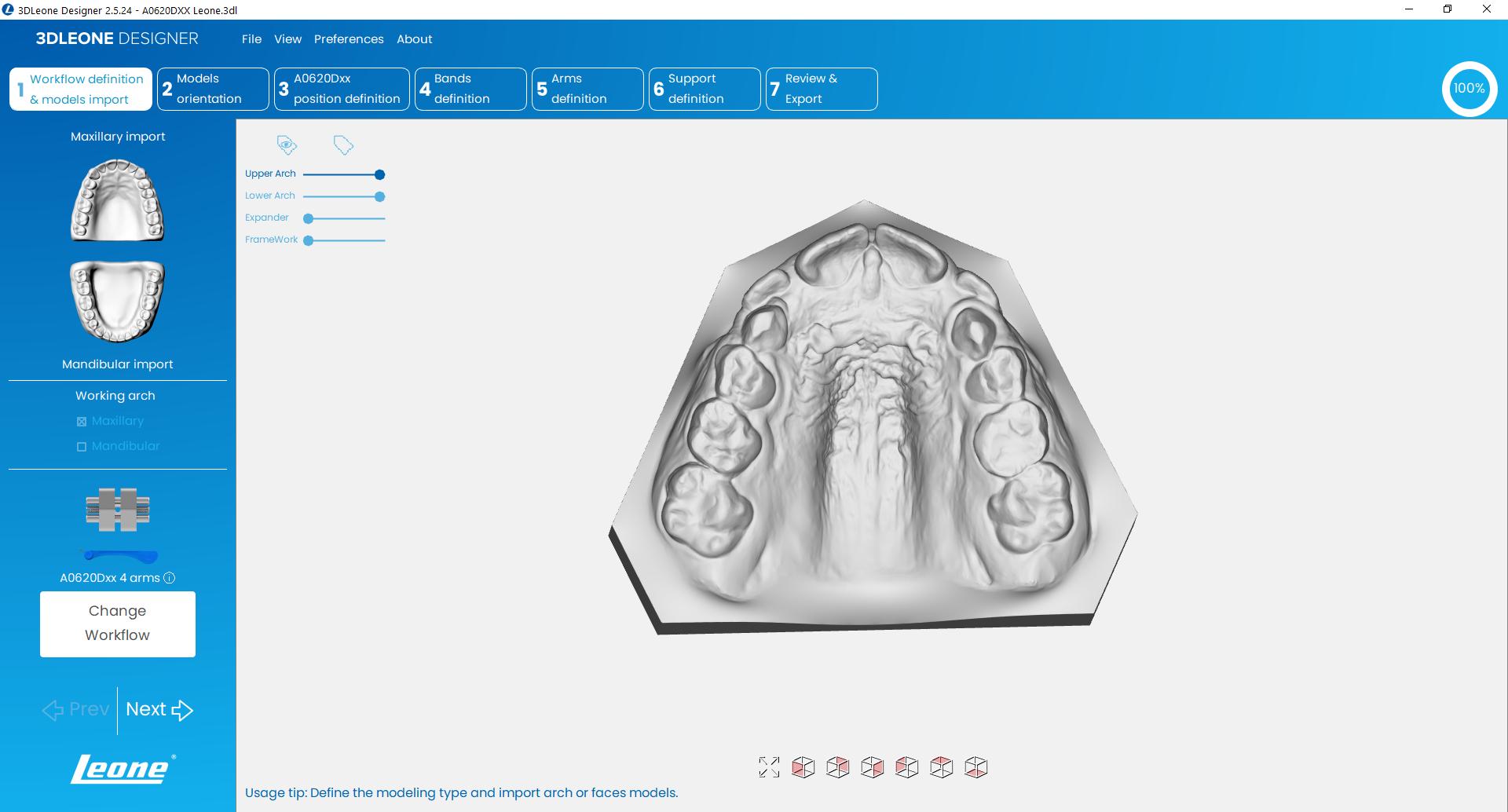The image size is (1508, 812).
Task: Check the Mandibular working arch checkbox
Action: point(82,447)
